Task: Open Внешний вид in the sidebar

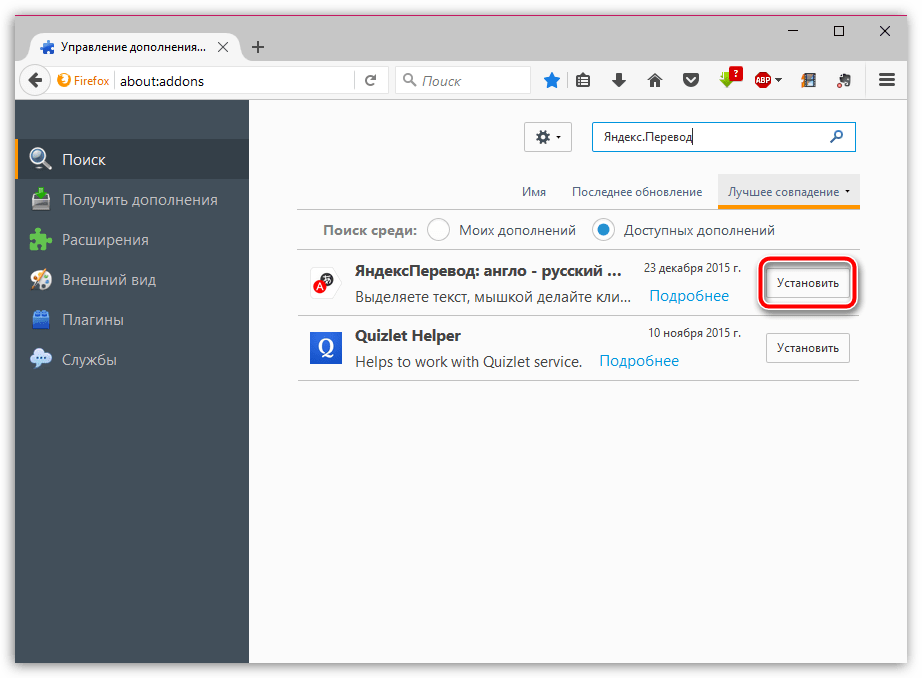Action: point(132,279)
